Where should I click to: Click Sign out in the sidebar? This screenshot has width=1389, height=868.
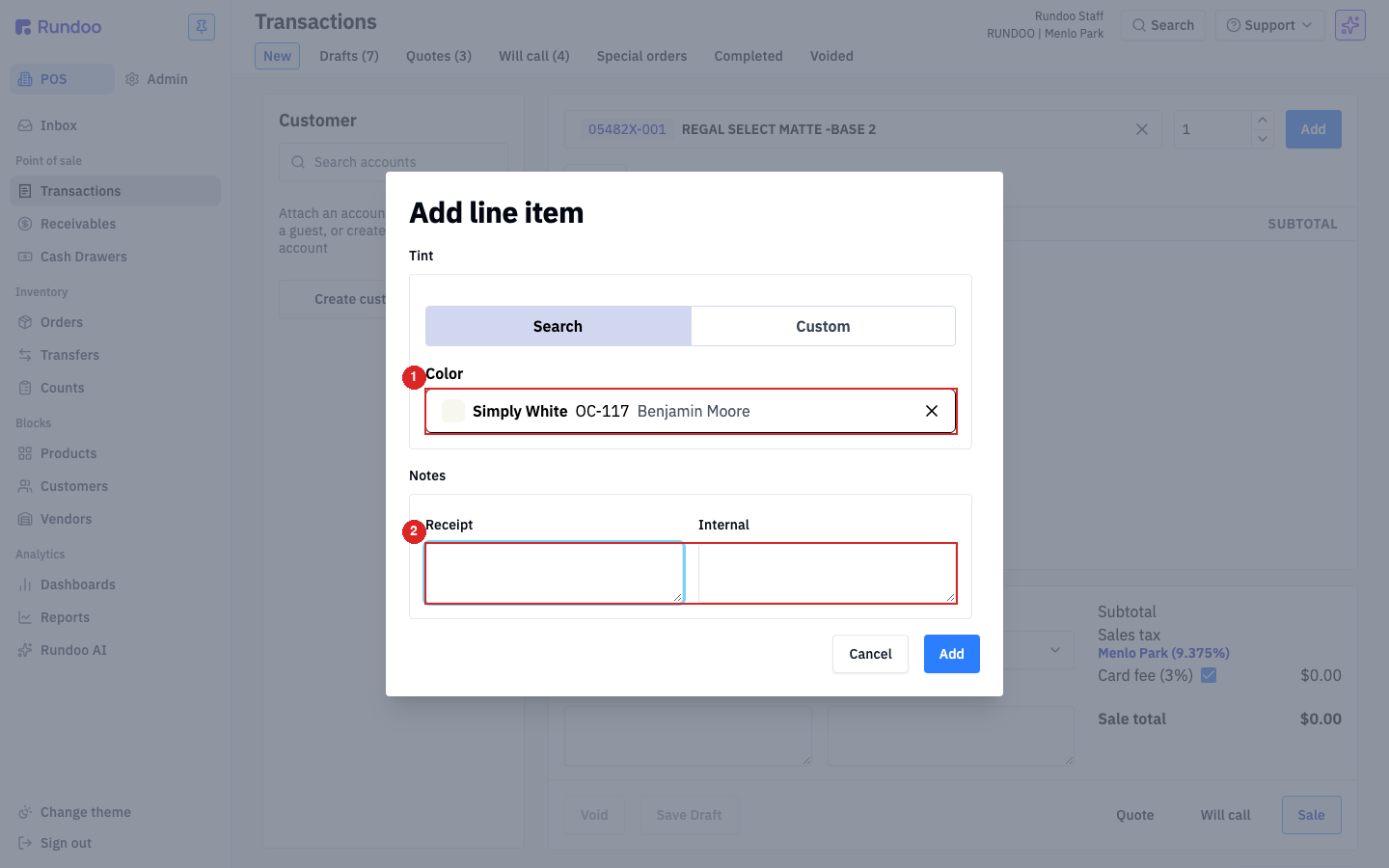(115, 843)
